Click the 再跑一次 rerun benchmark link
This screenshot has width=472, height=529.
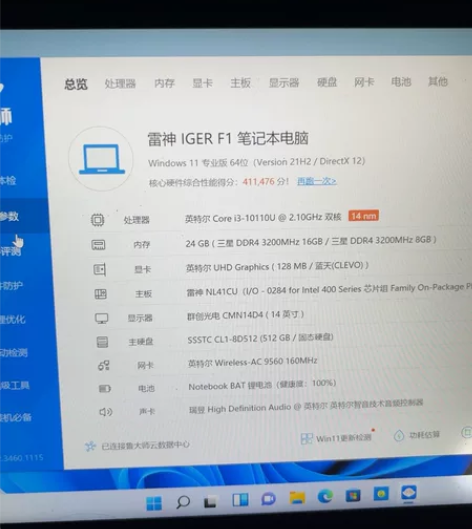click(x=316, y=181)
